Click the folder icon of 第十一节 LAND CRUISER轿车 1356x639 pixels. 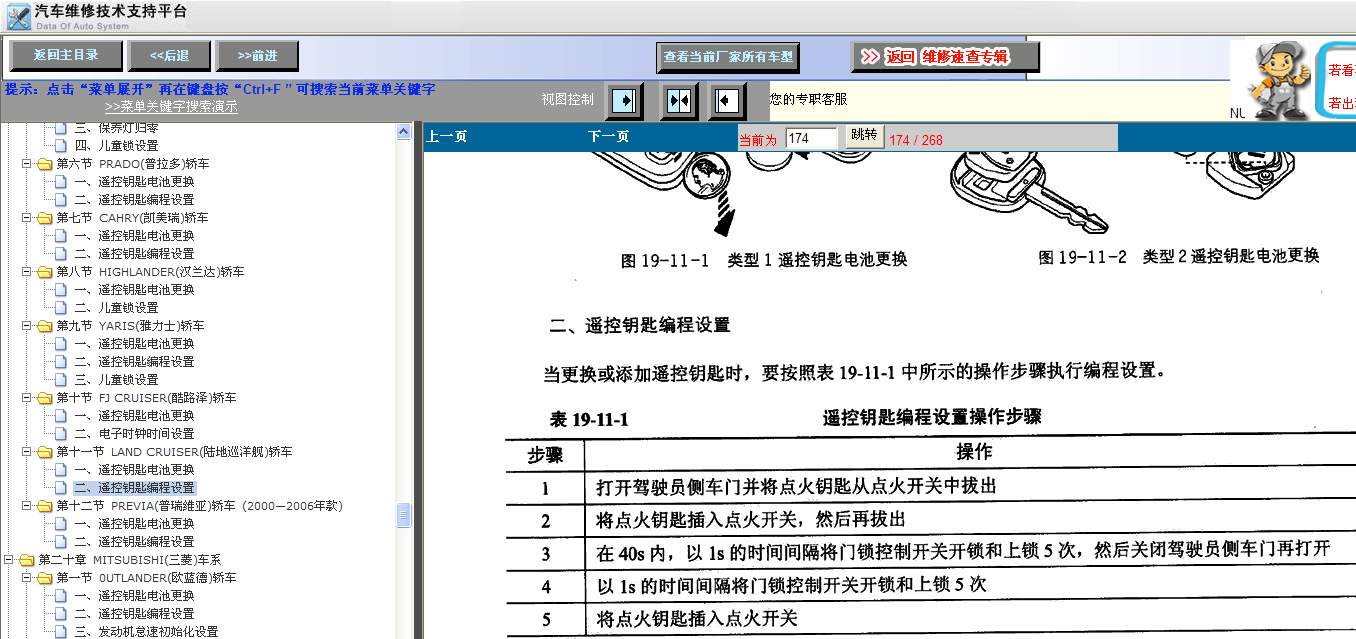[44, 452]
